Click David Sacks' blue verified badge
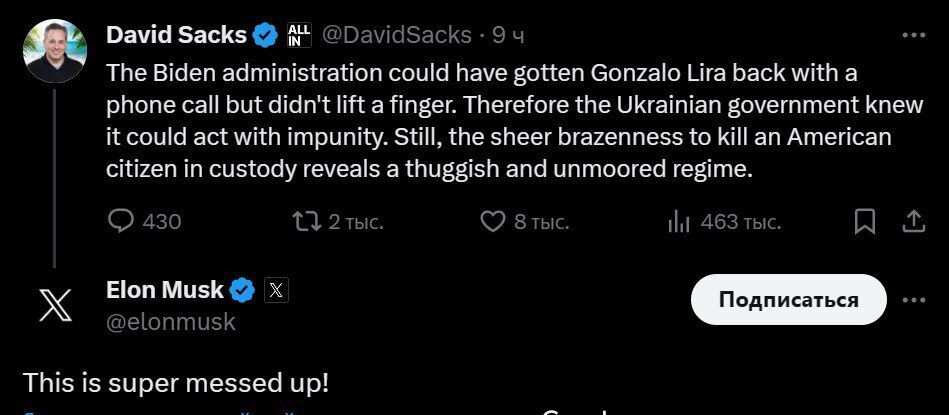This screenshot has height=415, width=949. pos(265,35)
